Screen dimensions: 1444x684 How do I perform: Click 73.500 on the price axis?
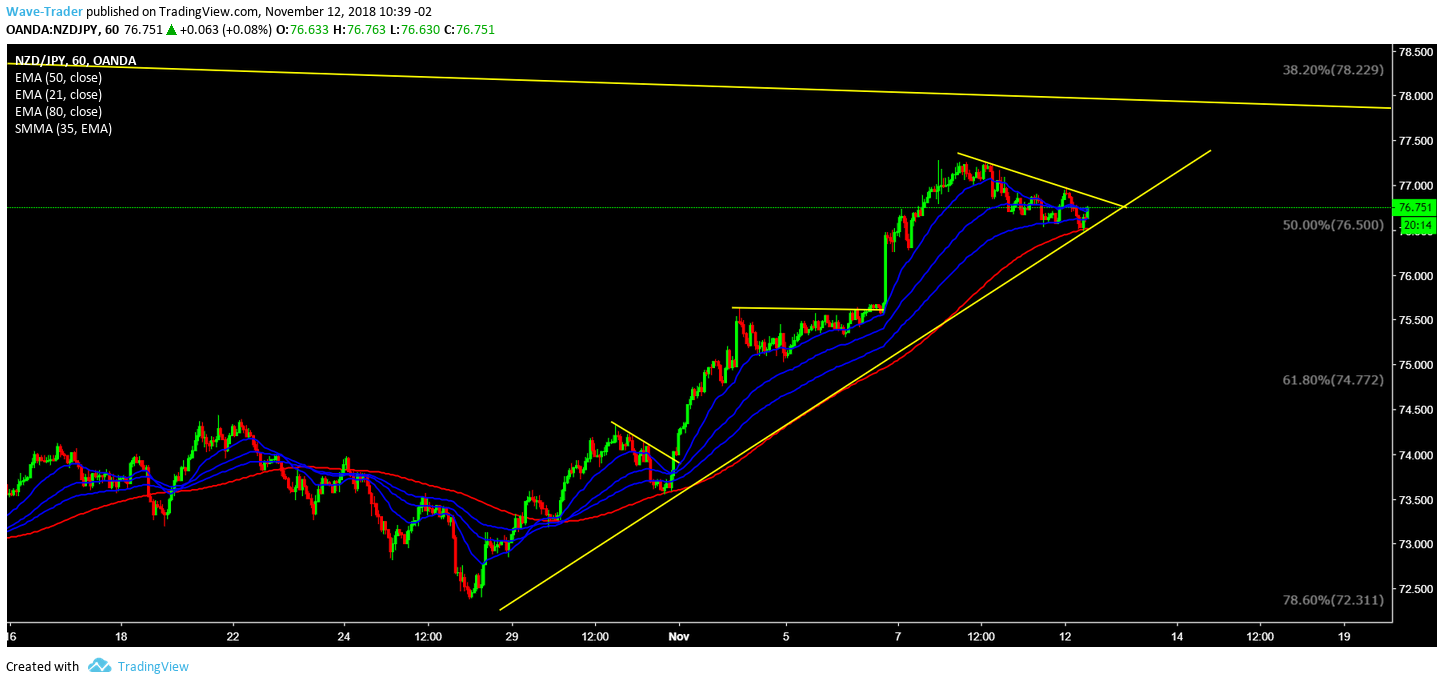coord(1417,500)
